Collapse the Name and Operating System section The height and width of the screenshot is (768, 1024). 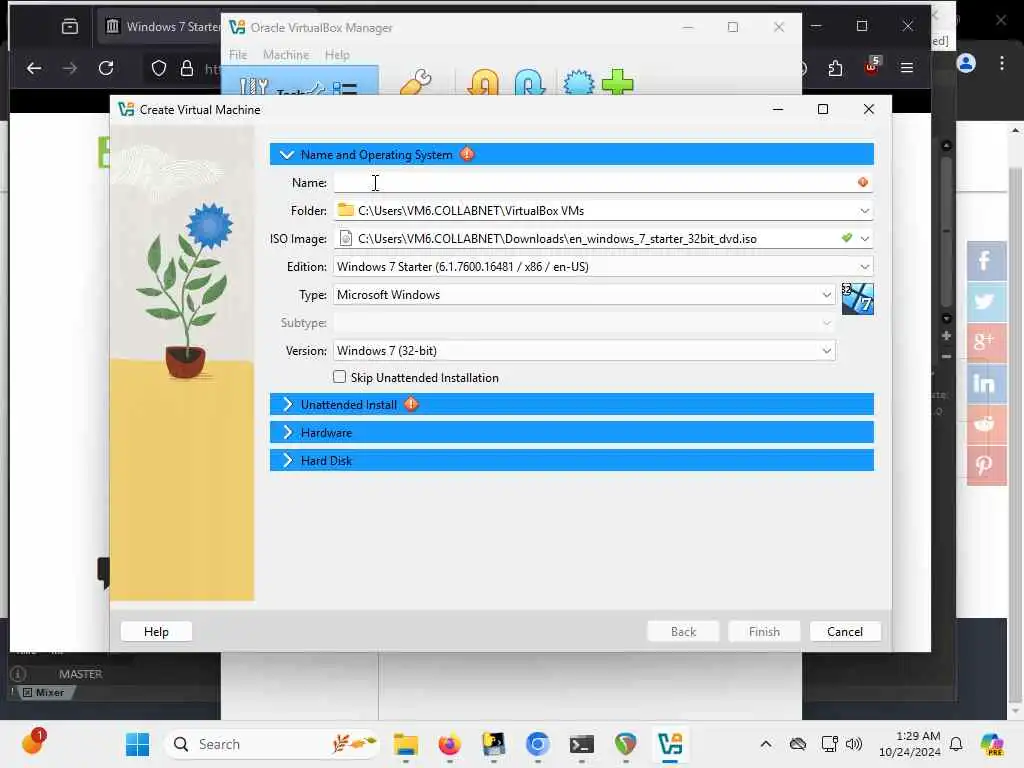(x=286, y=155)
